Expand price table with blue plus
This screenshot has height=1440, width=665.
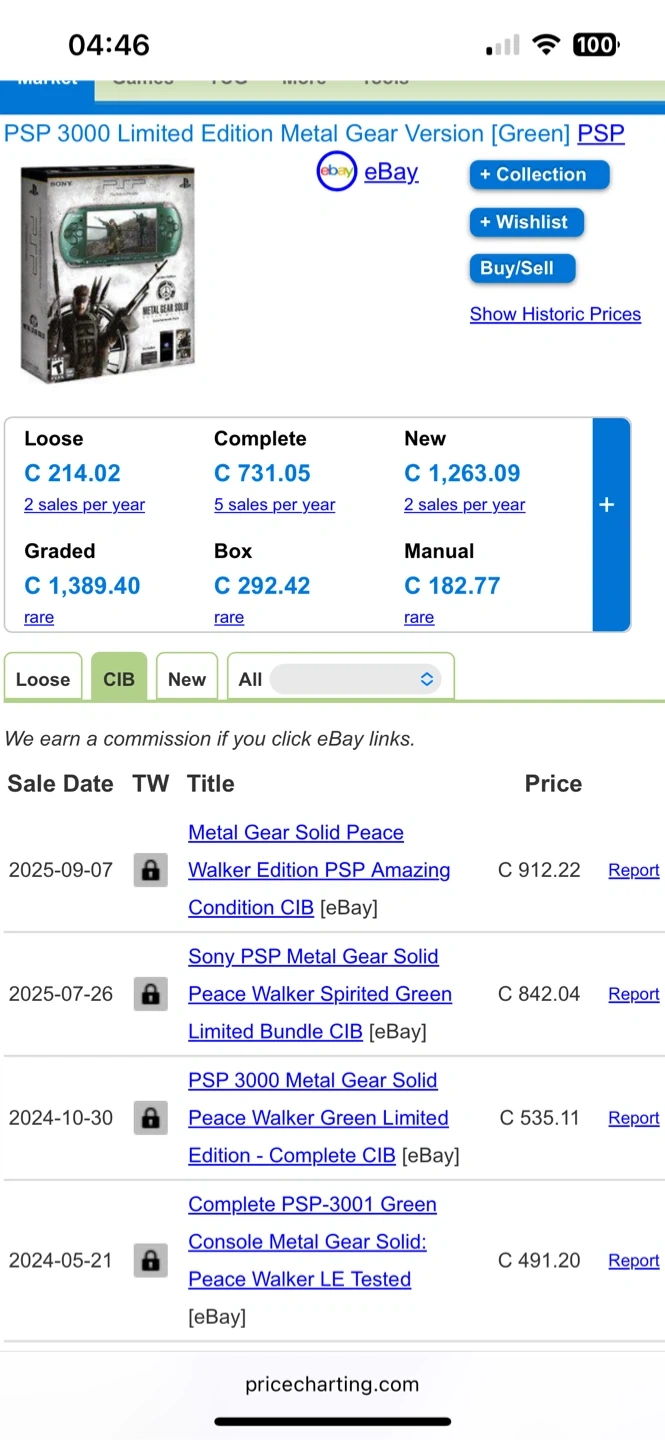(606, 505)
